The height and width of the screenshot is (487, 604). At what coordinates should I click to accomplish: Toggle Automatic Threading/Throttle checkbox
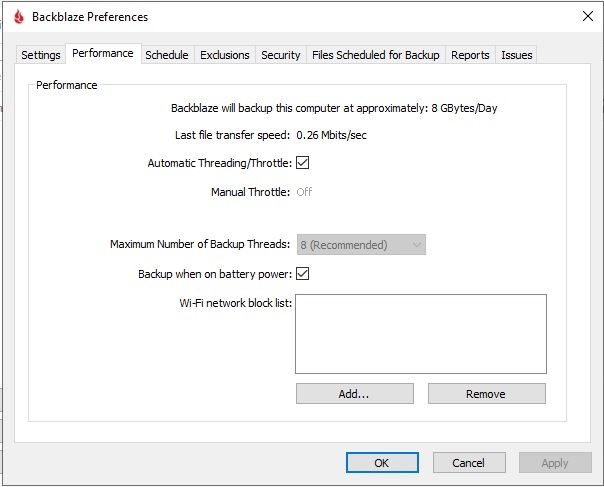302,163
